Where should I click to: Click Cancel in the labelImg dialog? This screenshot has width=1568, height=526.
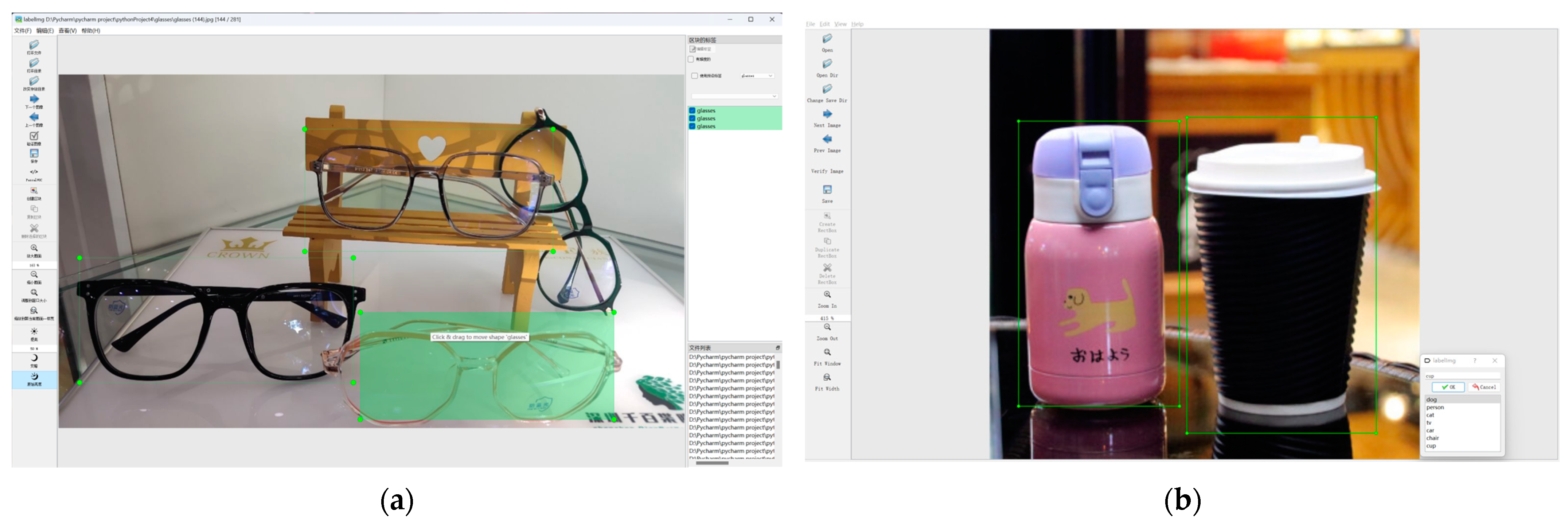coord(1483,387)
